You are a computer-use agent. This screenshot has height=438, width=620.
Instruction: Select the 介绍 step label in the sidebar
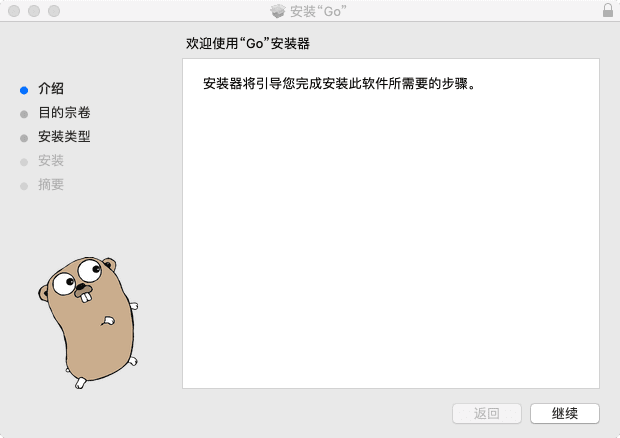51,89
